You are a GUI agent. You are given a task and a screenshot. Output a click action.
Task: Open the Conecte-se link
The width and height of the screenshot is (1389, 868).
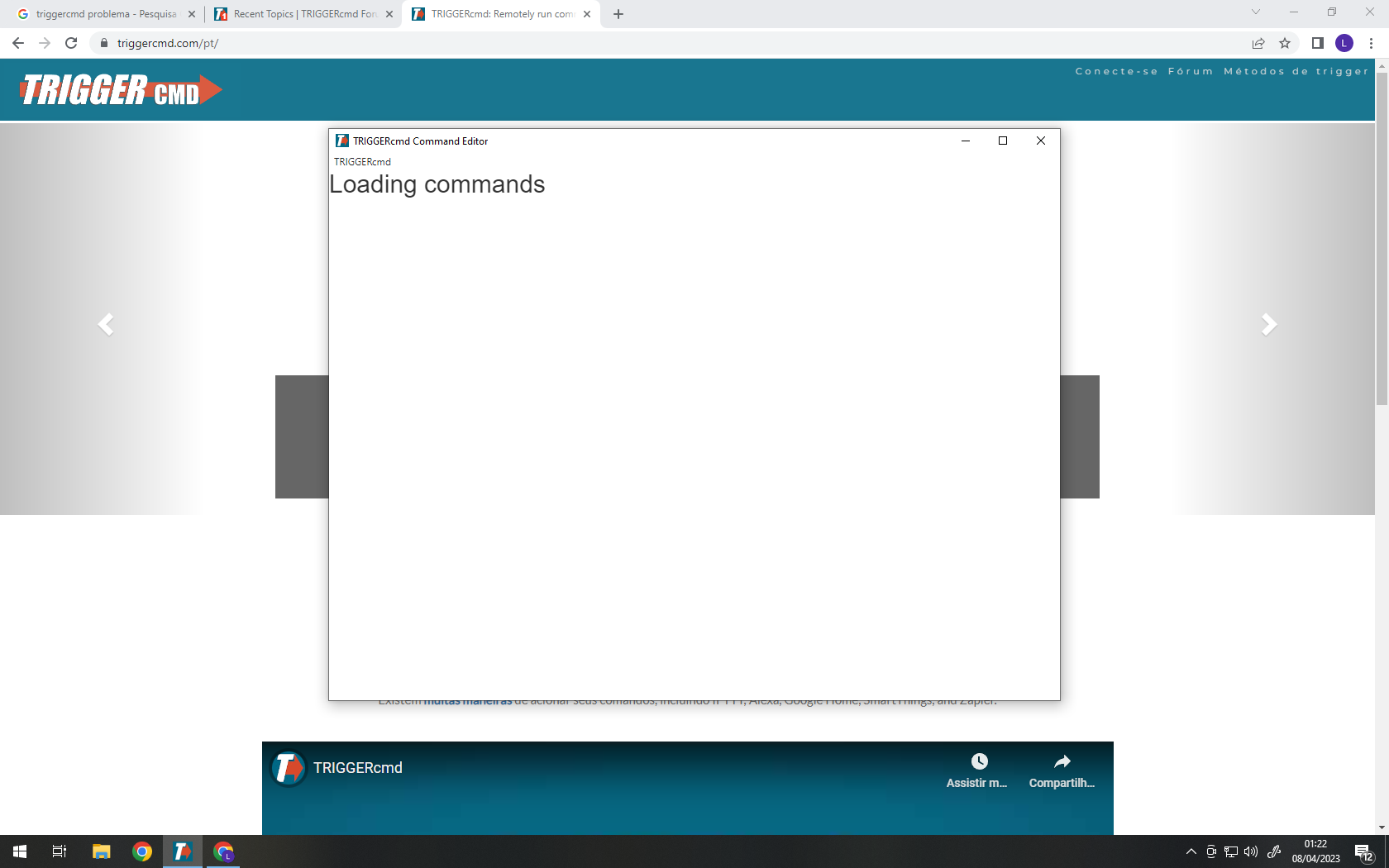coord(1116,72)
